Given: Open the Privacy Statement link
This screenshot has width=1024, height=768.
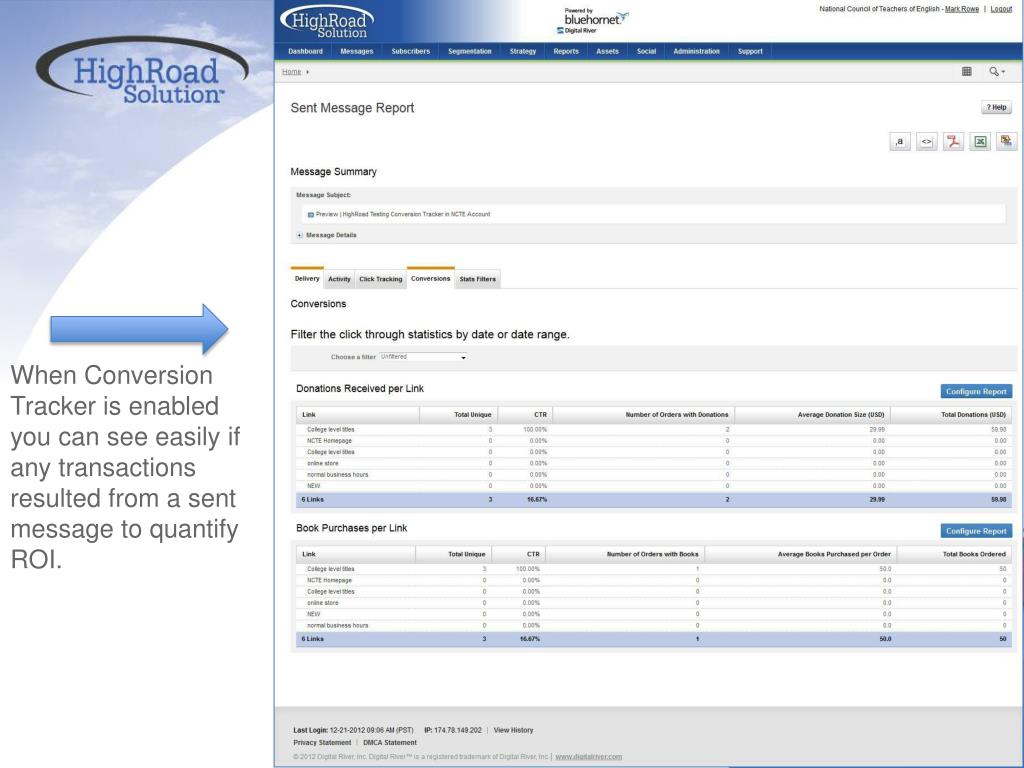Looking at the screenshot, I should (x=322, y=743).
